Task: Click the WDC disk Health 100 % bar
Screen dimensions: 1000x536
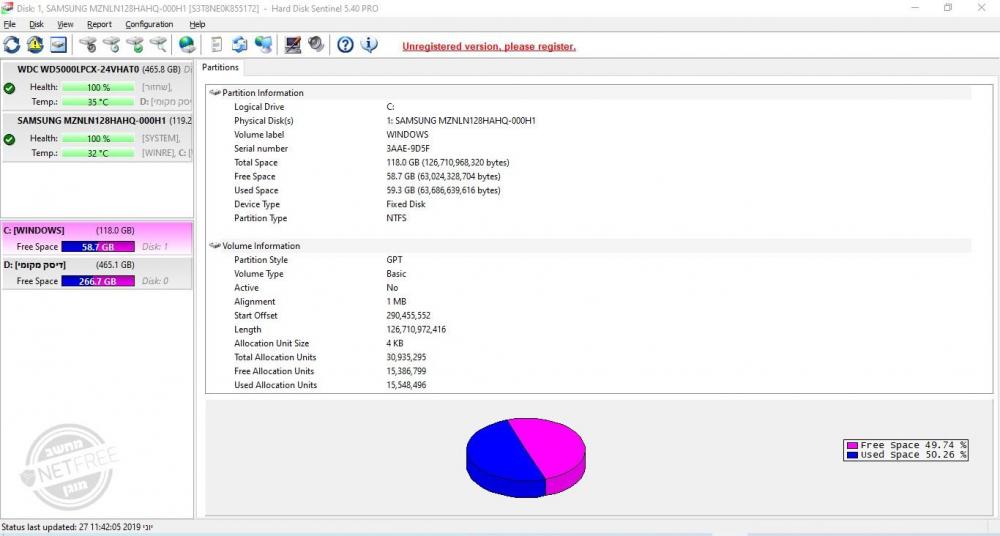Action: pos(98,87)
